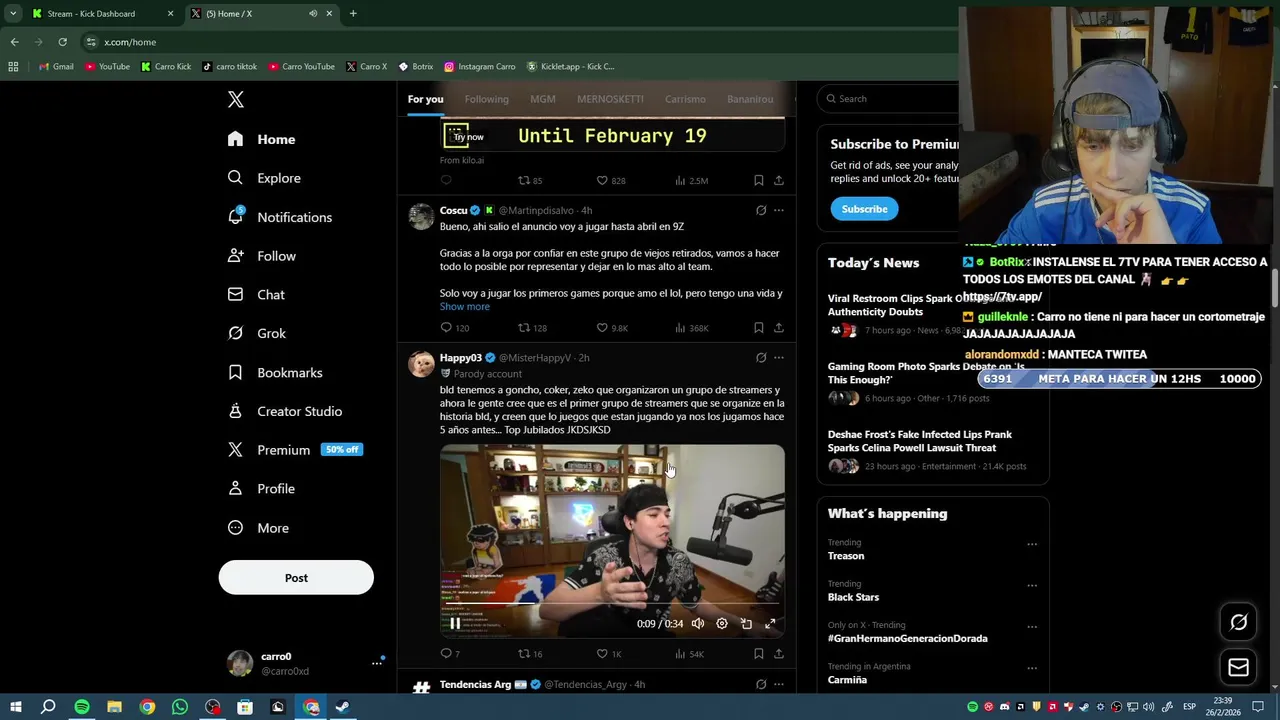Reload the page in Chrome
The height and width of the screenshot is (720, 1280).
pyautogui.click(x=62, y=42)
